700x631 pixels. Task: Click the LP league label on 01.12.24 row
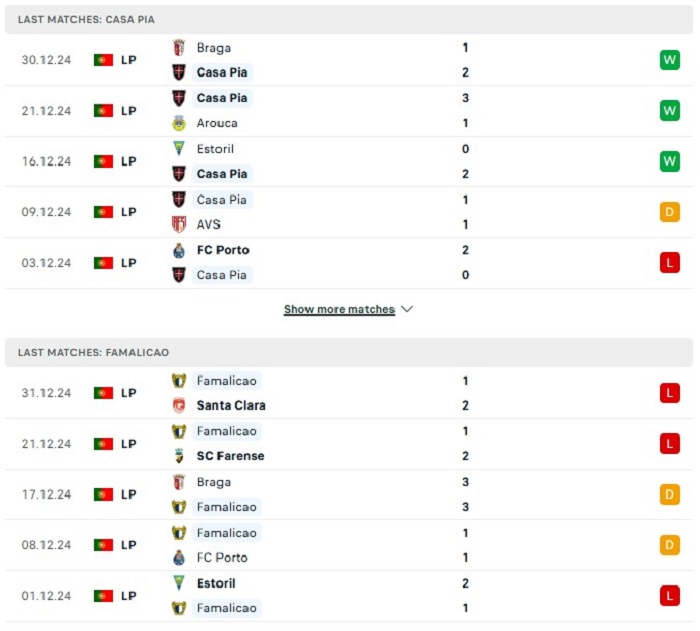(x=129, y=596)
